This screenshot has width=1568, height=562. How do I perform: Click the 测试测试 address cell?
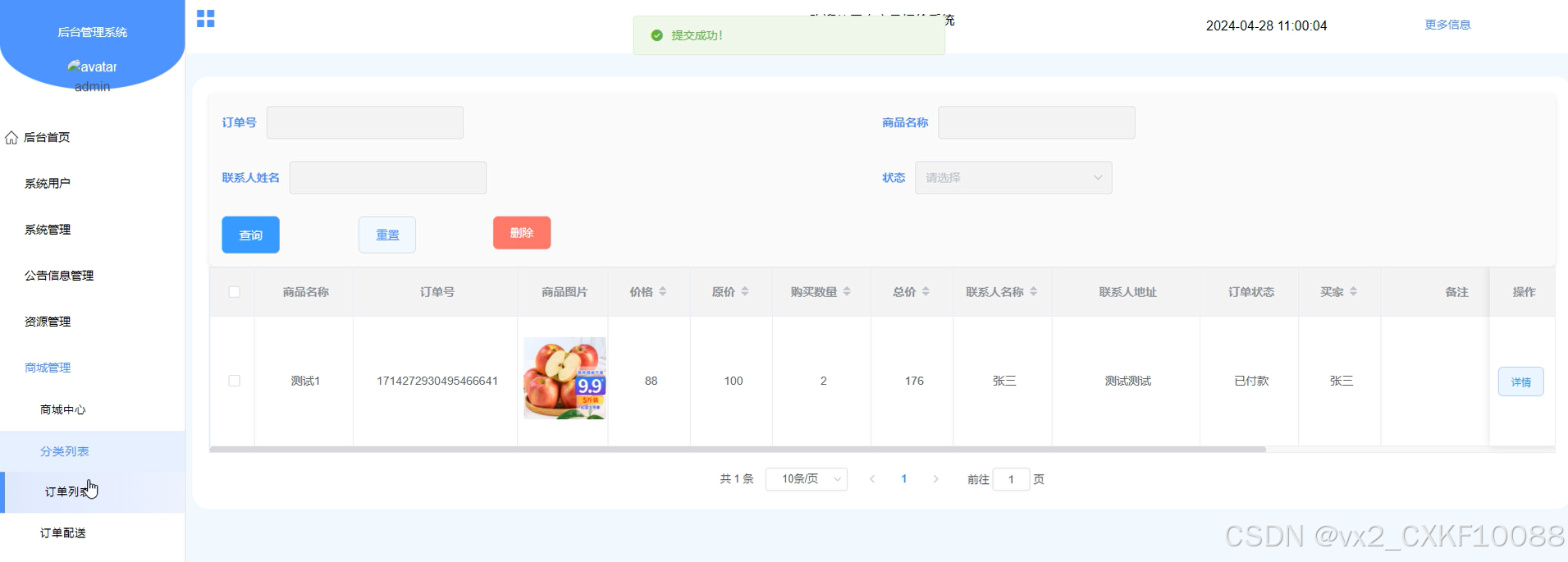tap(1127, 381)
